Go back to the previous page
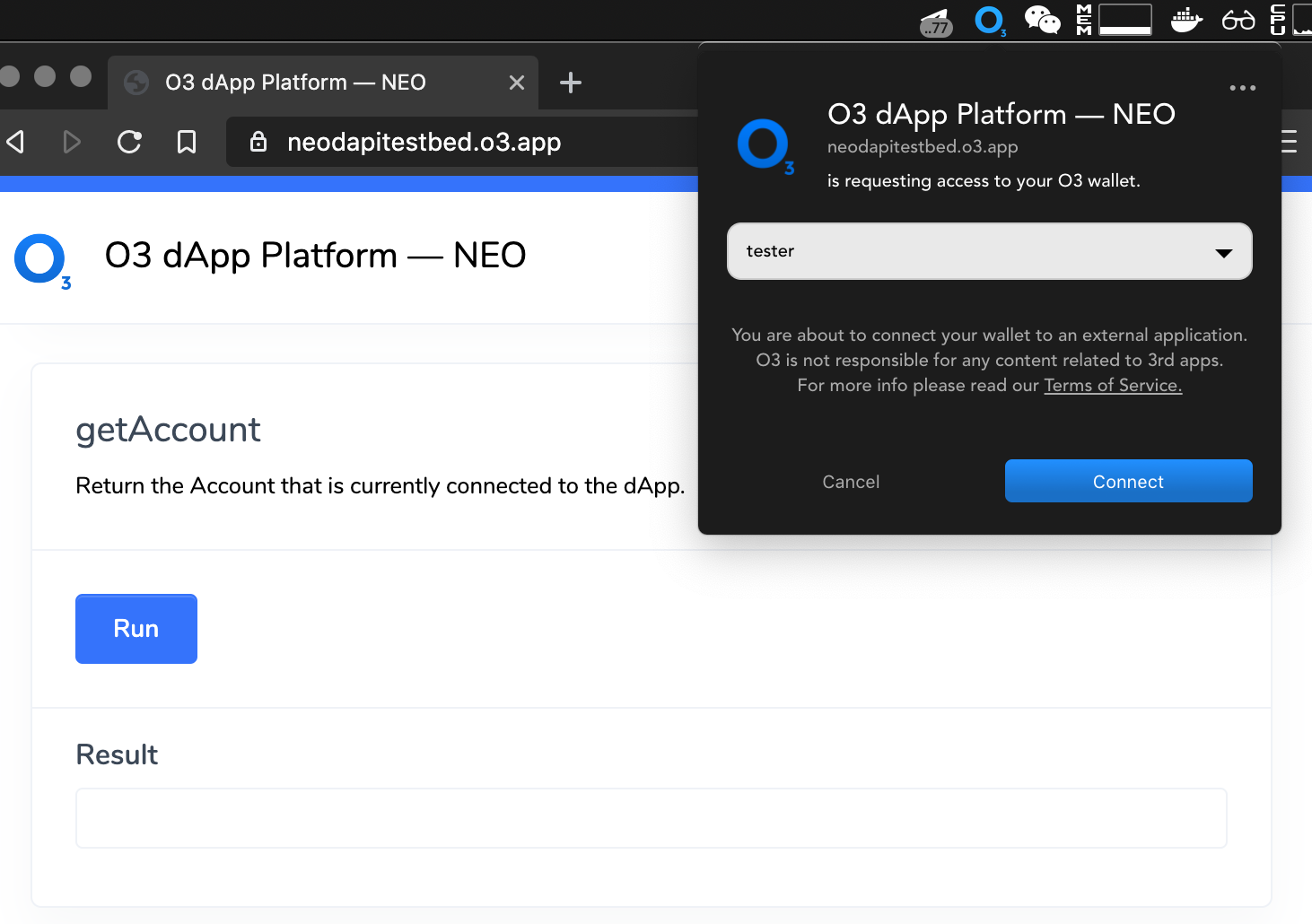 coord(16,142)
